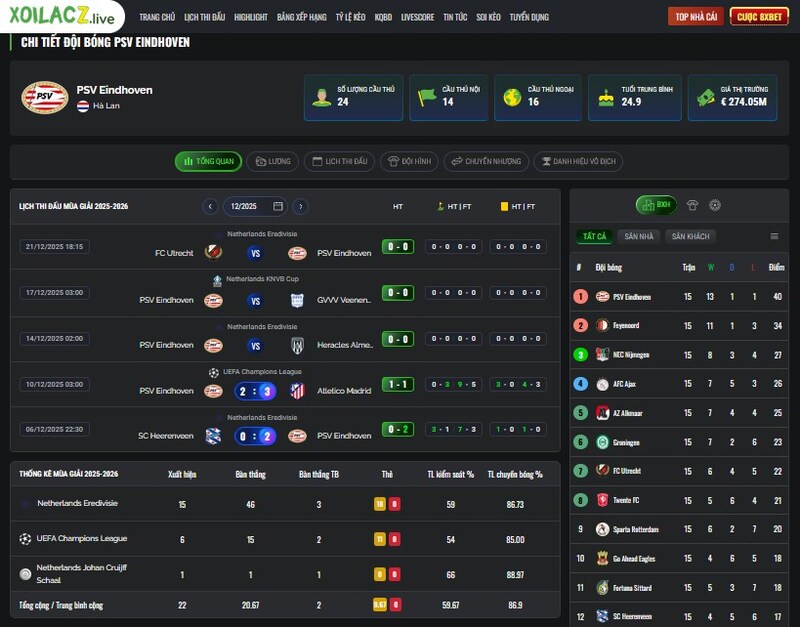Select the BXH standings toggle
The height and width of the screenshot is (627, 800).
point(656,205)
